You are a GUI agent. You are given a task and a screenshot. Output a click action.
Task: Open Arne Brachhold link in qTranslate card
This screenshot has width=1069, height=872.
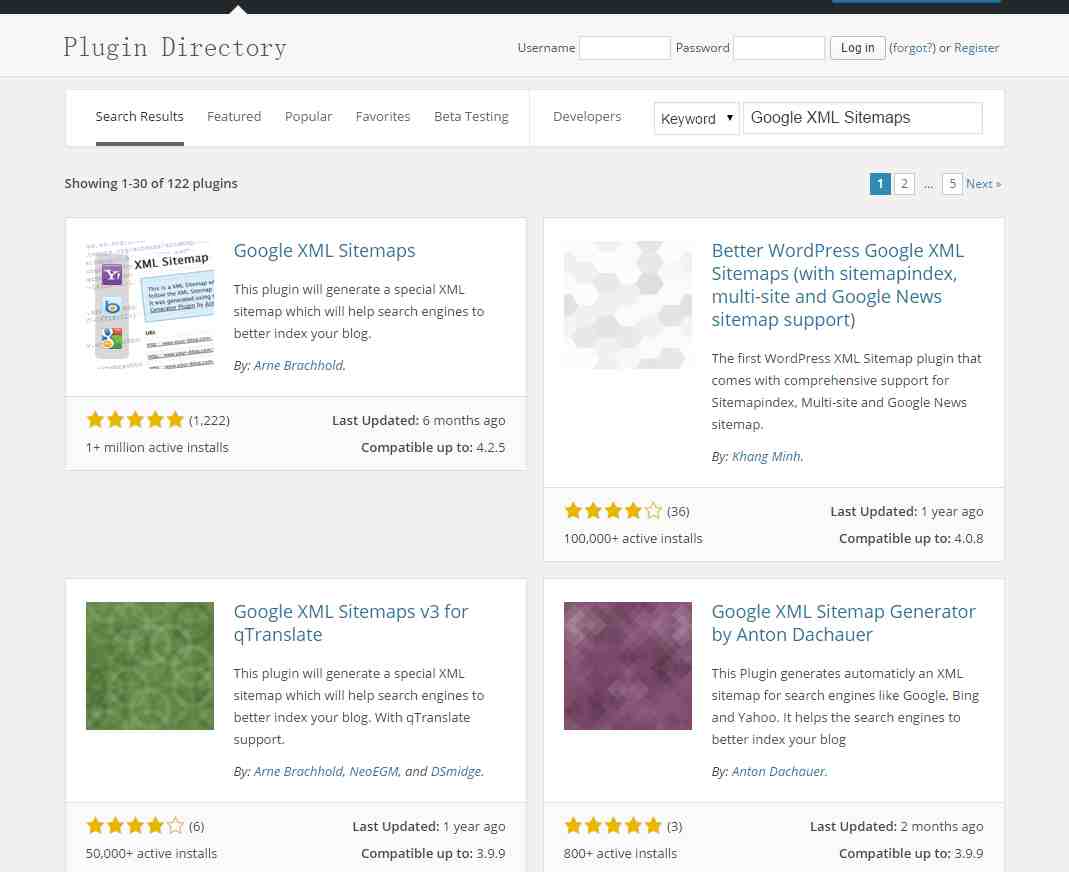299,771
